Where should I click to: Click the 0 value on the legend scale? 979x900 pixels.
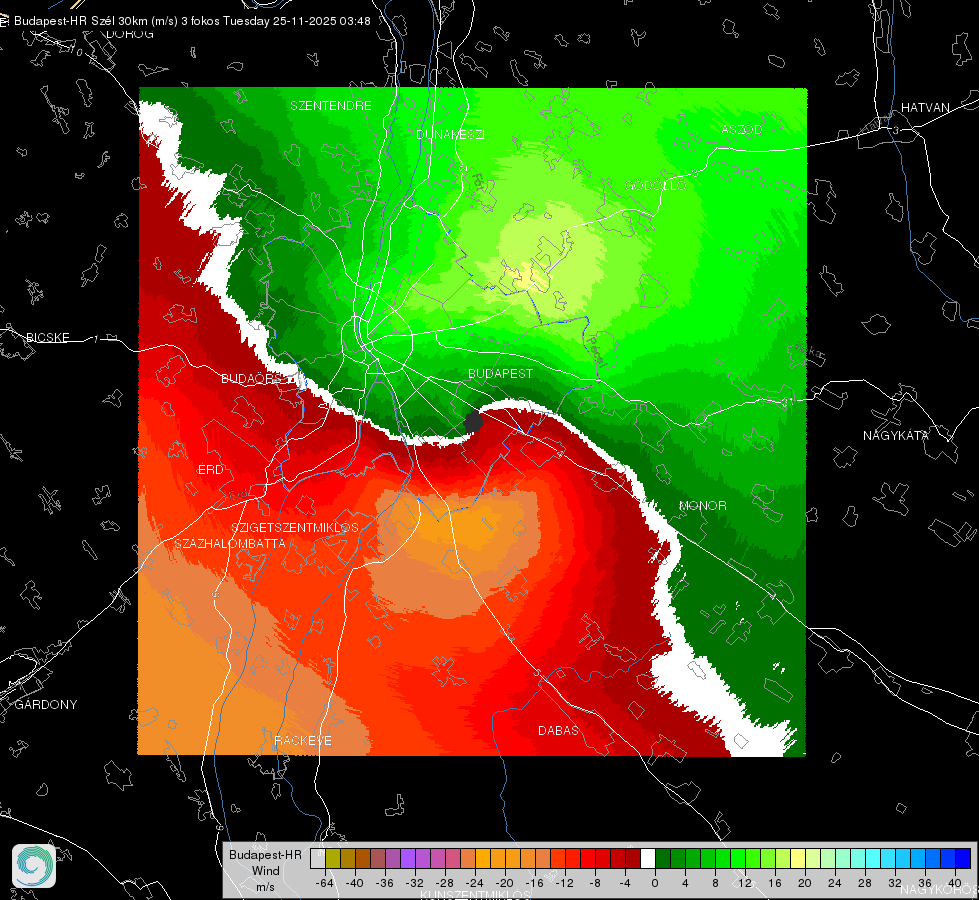pyautogui.click(x=654, y=883)
